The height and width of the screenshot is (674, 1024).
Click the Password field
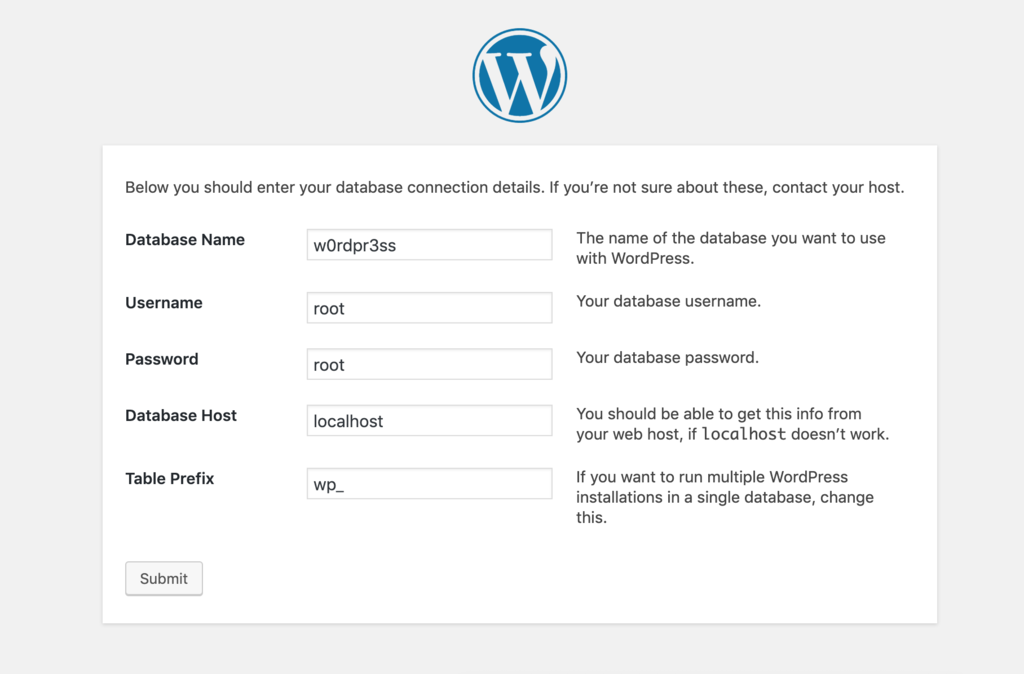point(428,363)
